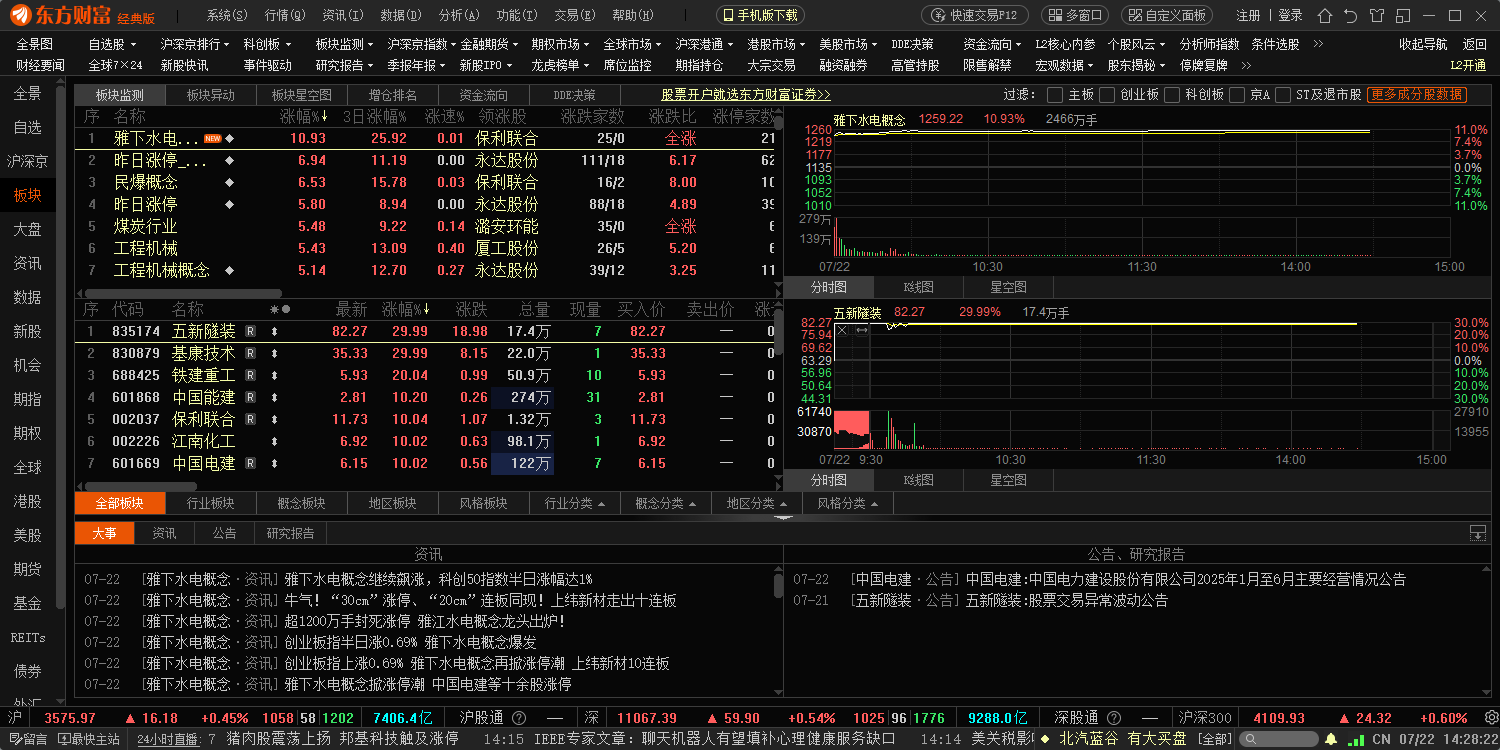1500x750 pixels.
Task: Select 基金 in left sidebar
Action: 27,603
